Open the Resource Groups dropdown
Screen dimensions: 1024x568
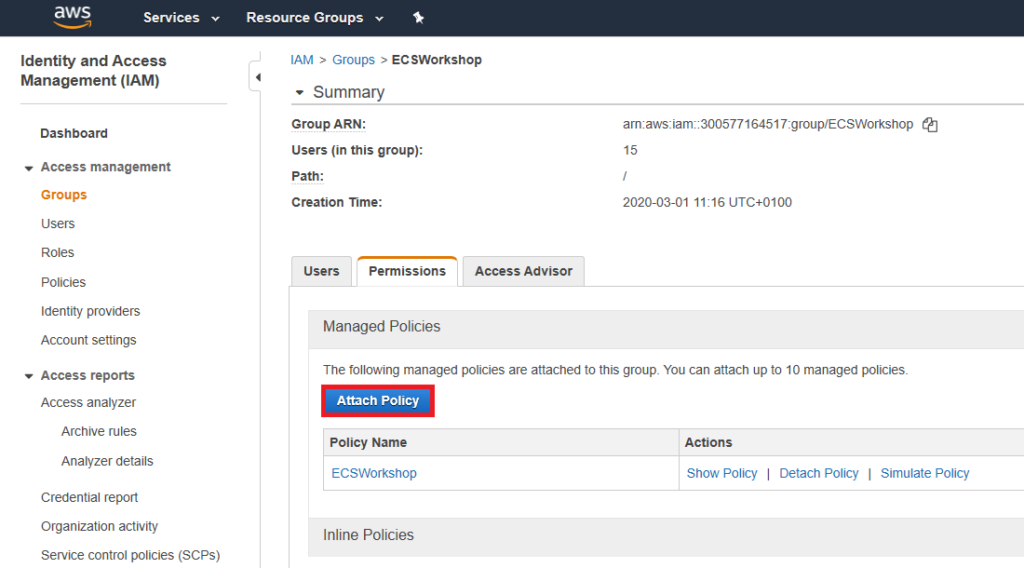[314, 18]
